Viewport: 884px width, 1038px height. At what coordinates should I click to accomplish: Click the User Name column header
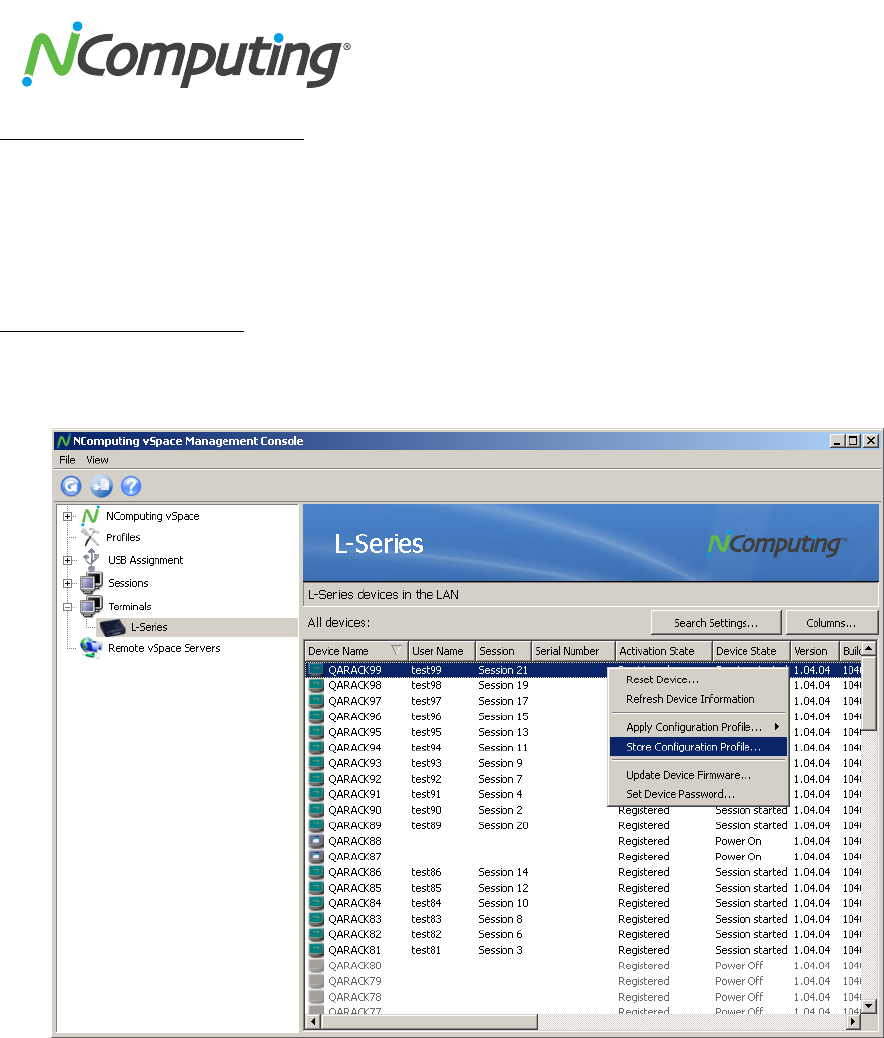[x=442, y=651]
